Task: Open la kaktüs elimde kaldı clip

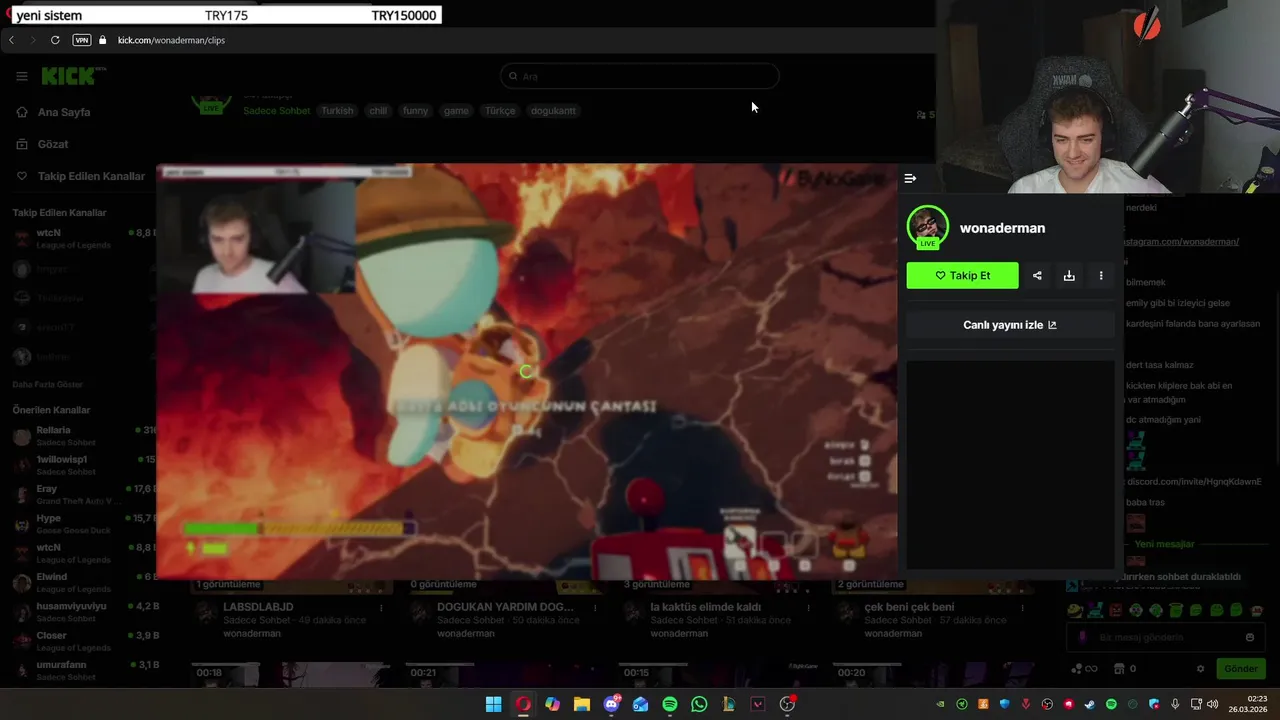Action: [x=706, y=607]
